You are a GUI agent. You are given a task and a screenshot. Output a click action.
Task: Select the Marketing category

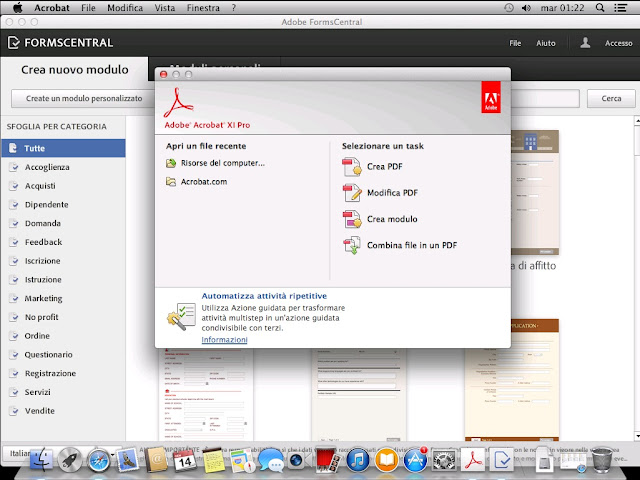(63, 298)
